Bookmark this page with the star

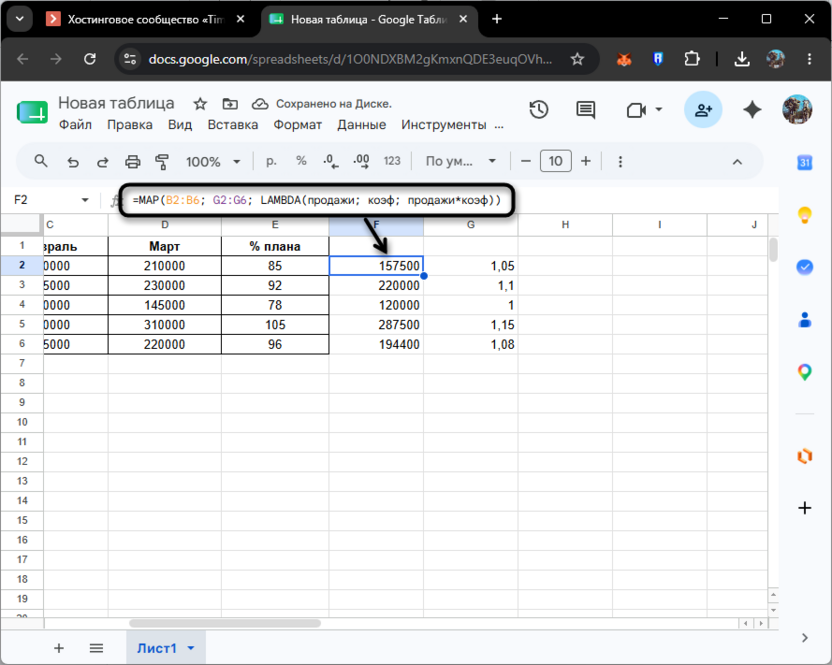[577, 59]
